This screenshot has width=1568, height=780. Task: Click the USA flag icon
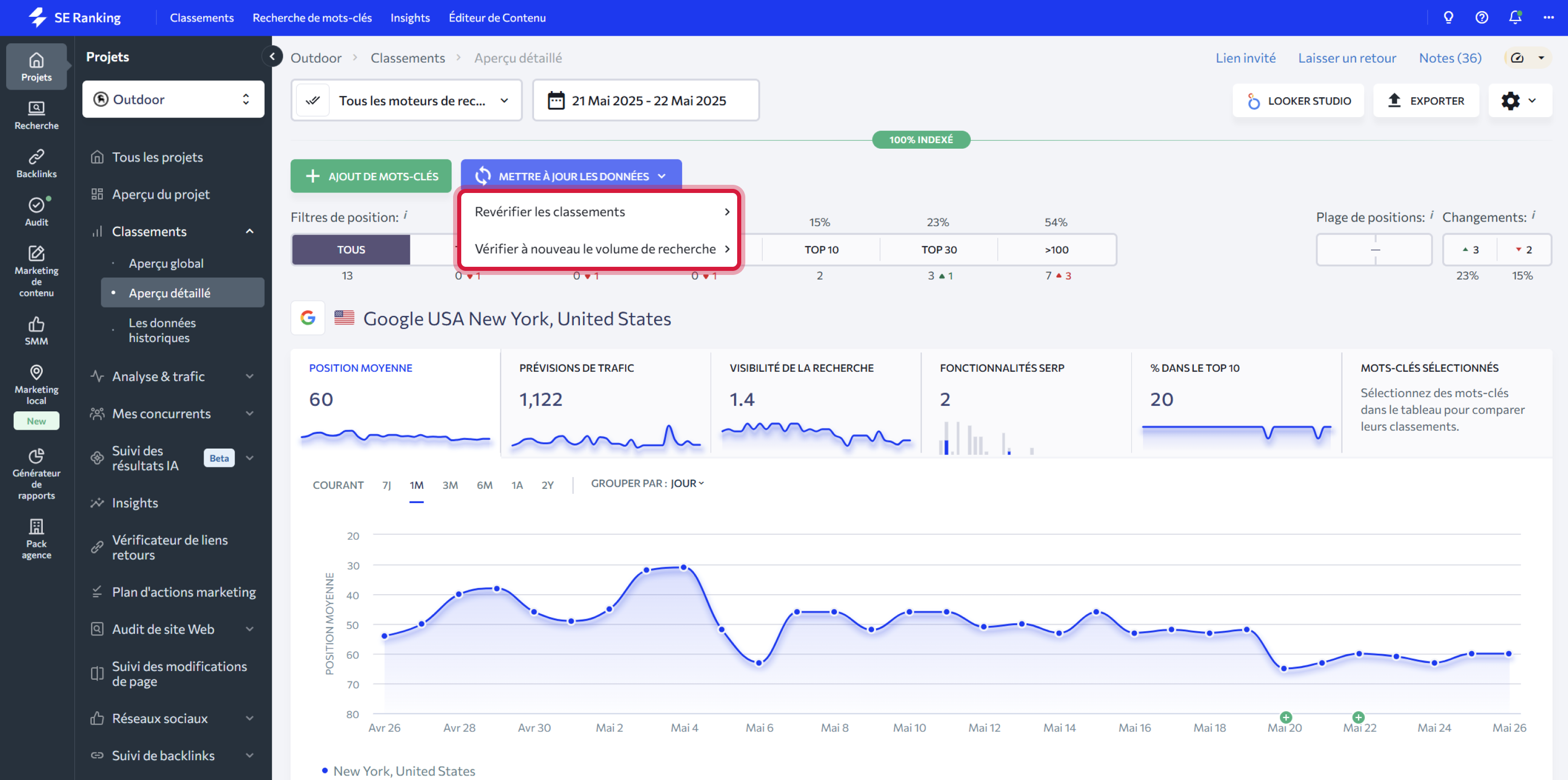pos(344,317)
